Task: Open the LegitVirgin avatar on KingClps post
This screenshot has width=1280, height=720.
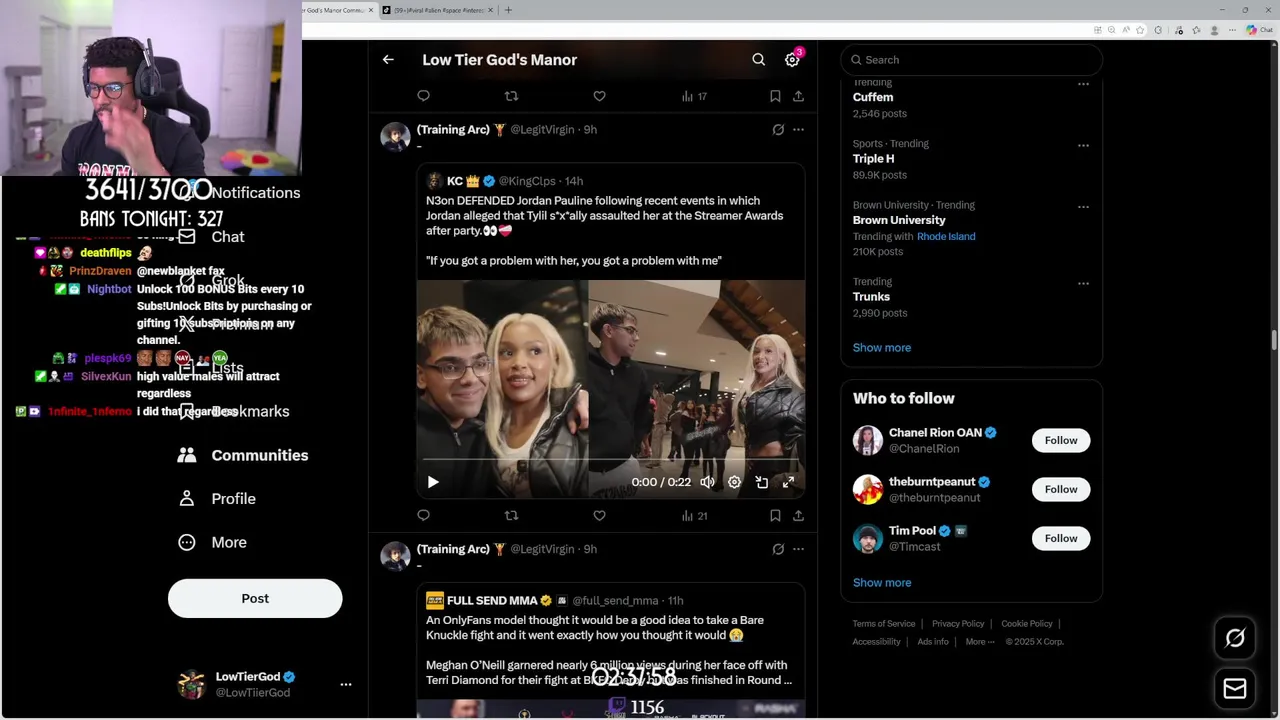Action: [395, 136]
